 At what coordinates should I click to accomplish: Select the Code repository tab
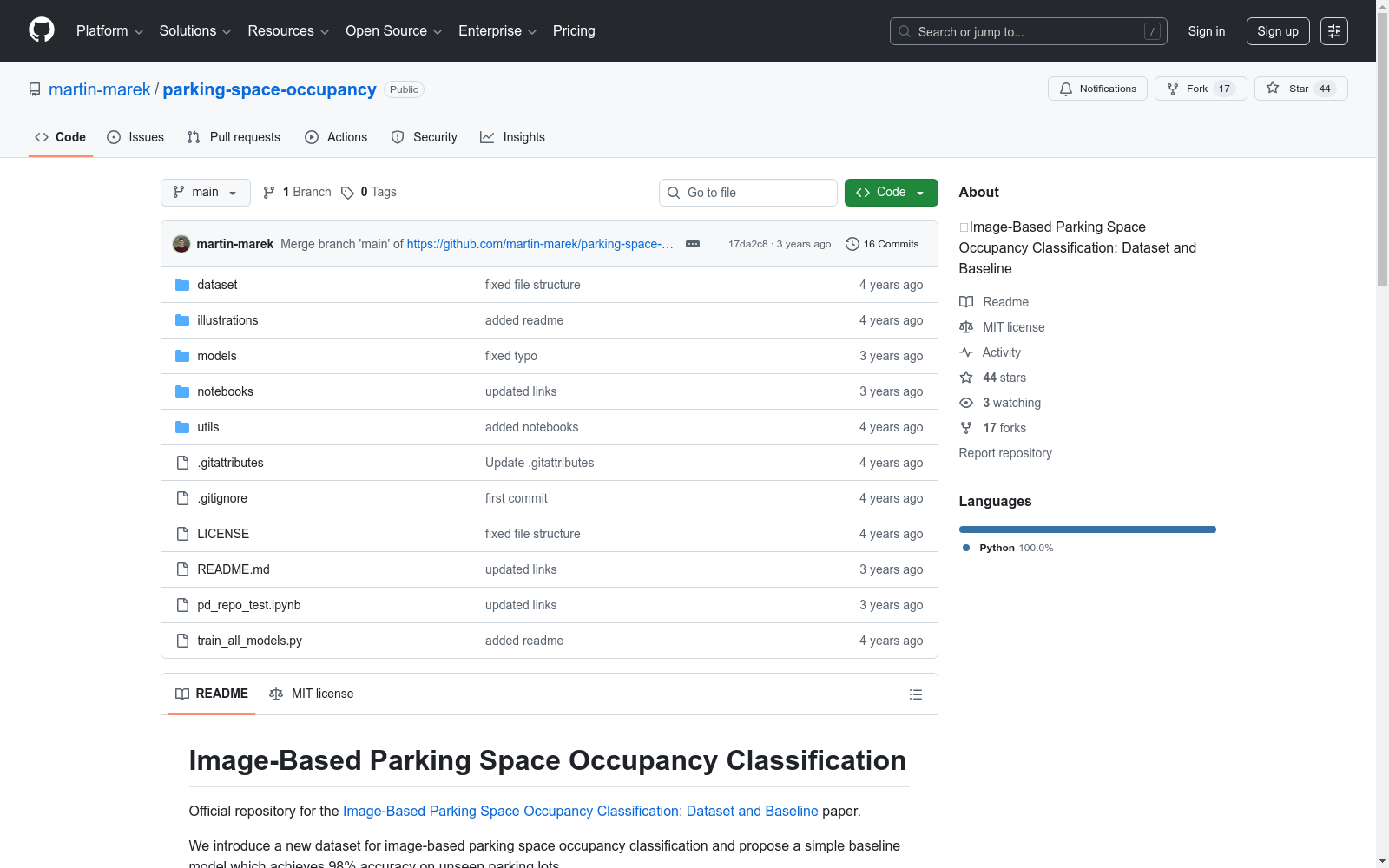click(x=61, y=137)
